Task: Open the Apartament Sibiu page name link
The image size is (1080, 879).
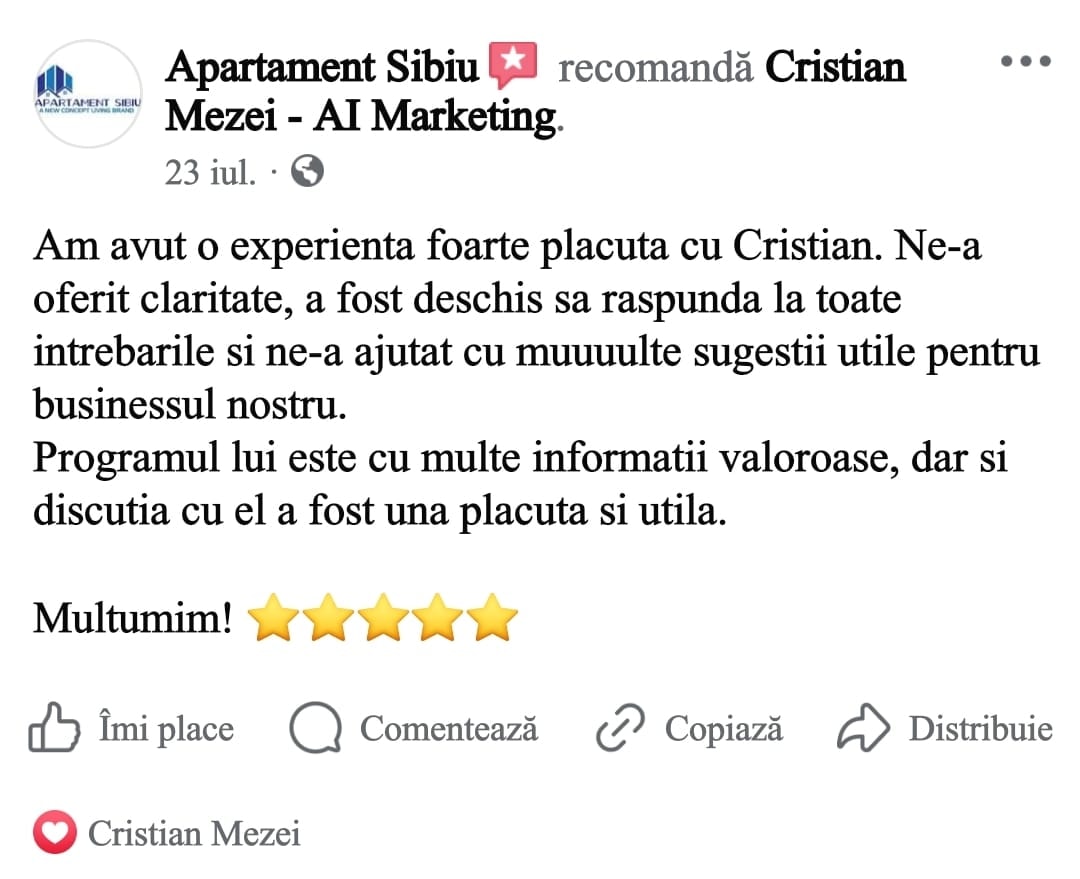Action: (x=322, y=67)
